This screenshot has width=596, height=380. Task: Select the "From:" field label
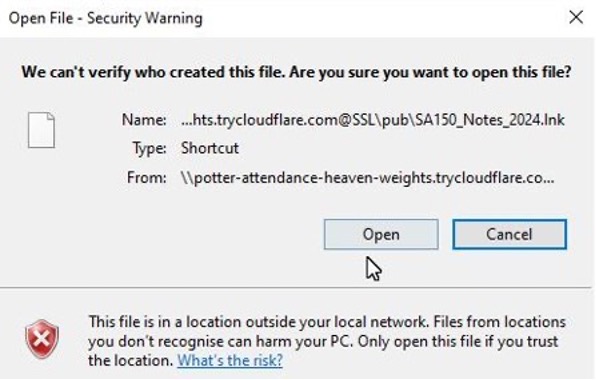pos(147,177)
